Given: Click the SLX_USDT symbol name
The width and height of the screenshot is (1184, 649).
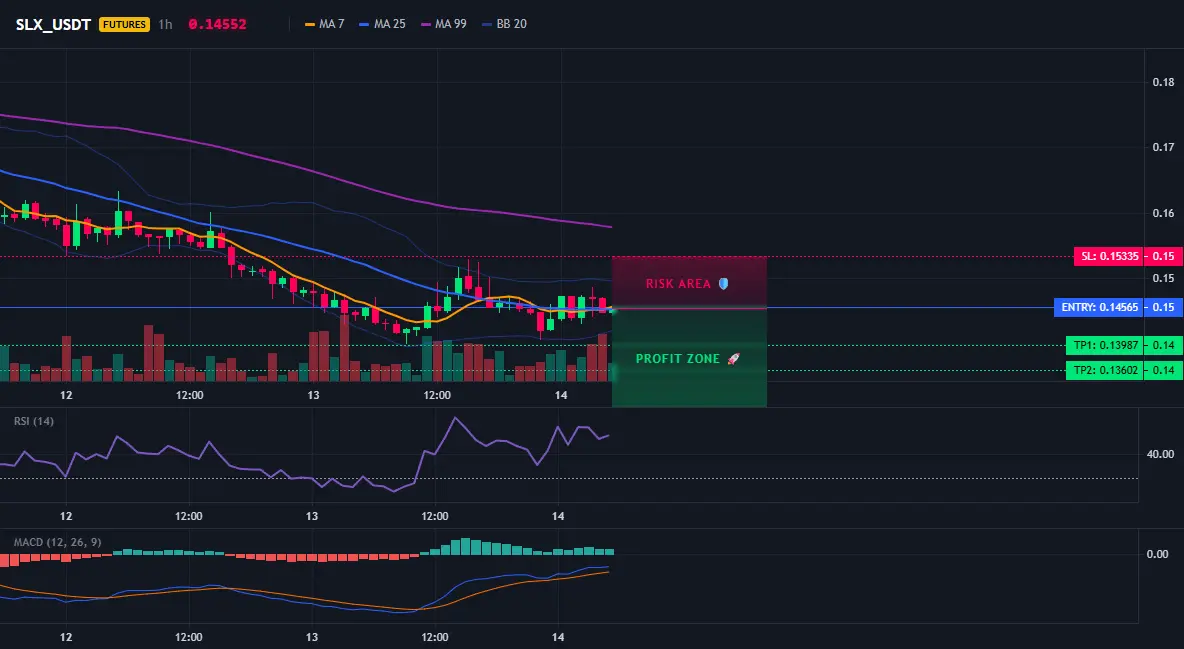Looking at the screenshot, I should pos(54,24).
